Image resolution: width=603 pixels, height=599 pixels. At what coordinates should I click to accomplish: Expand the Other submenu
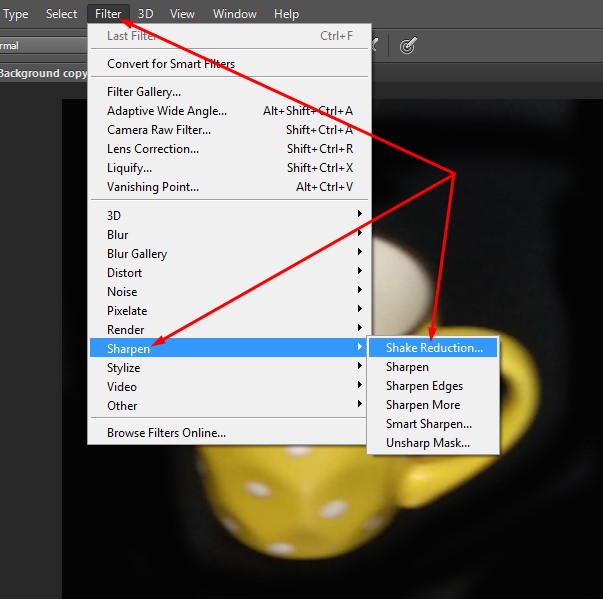[230, 406]
